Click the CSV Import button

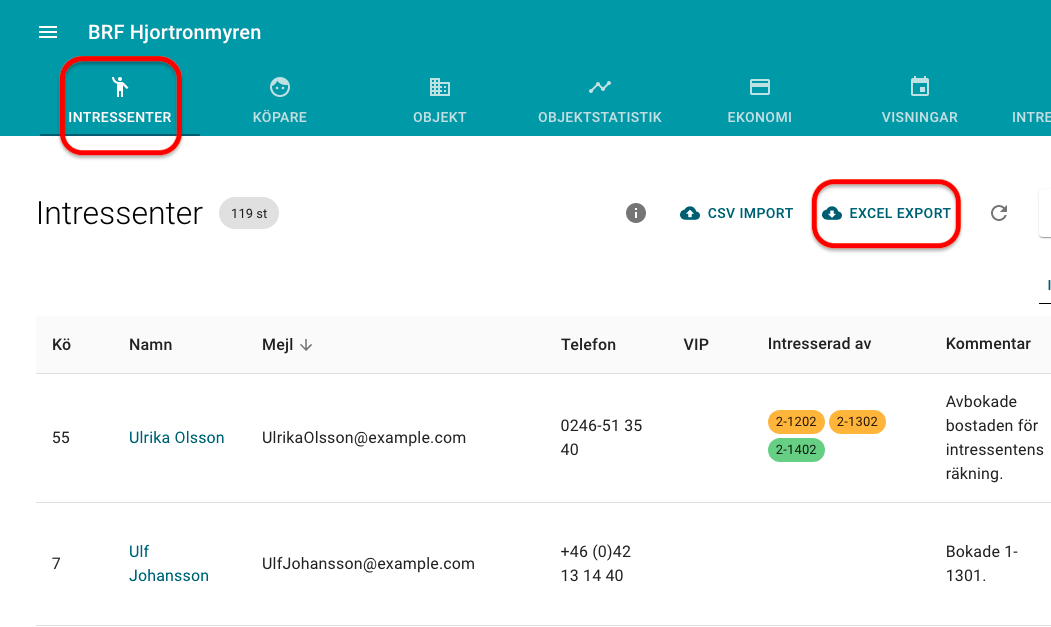pos(737,213)
